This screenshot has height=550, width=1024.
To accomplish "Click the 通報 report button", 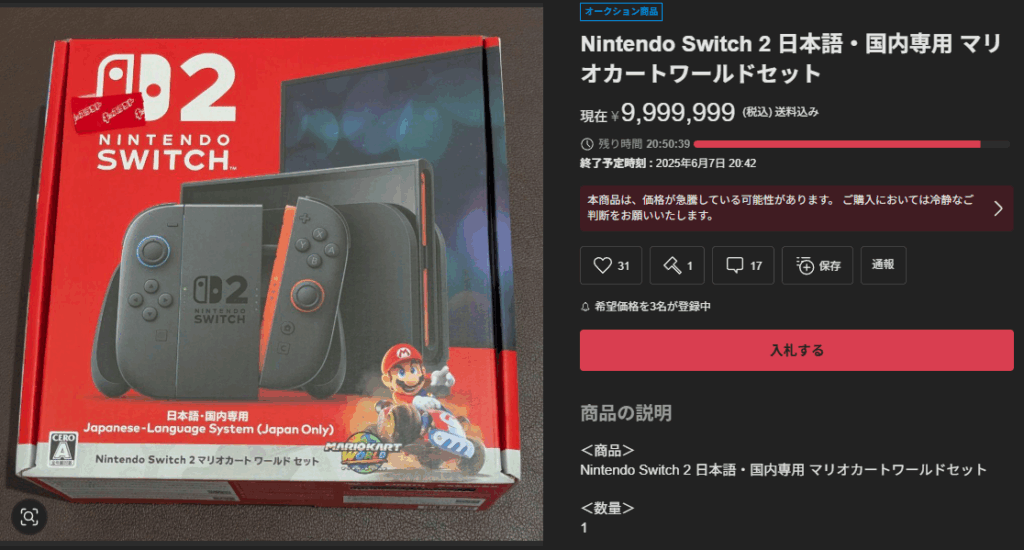I will [x=883, y=265].
